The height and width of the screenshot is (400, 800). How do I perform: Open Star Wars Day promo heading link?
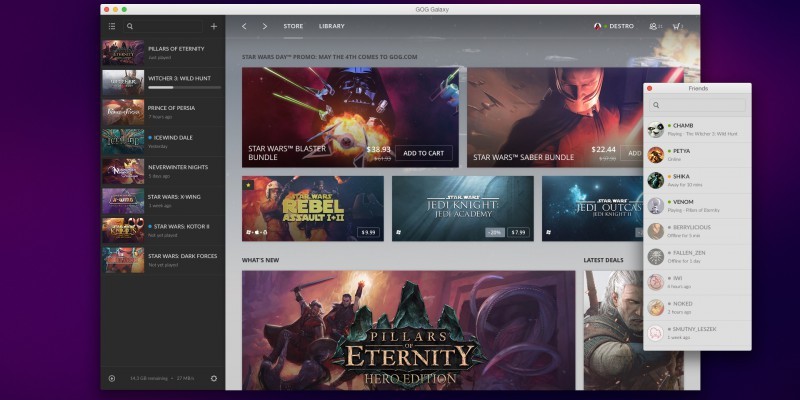coord(330,57)
